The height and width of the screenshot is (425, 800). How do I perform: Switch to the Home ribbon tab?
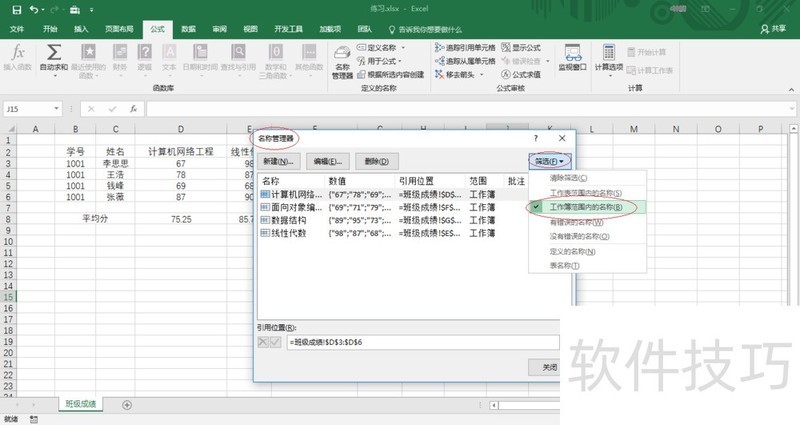[x=50, y=29]
